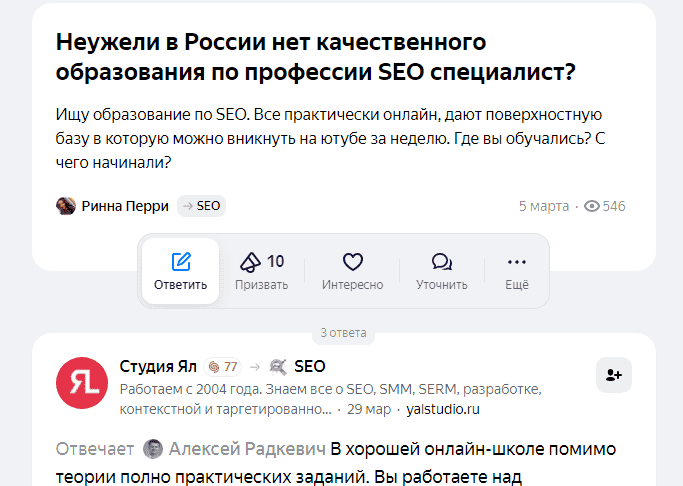Click the Призвать megaphone icon
Screen dimensions: 683x486
pyautogui.click(x=250, y=262)
